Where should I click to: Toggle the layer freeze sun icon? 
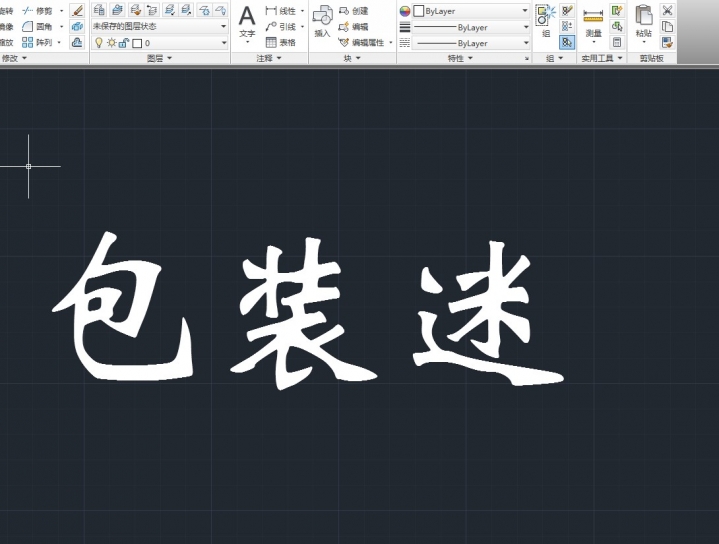coord(111,43)
